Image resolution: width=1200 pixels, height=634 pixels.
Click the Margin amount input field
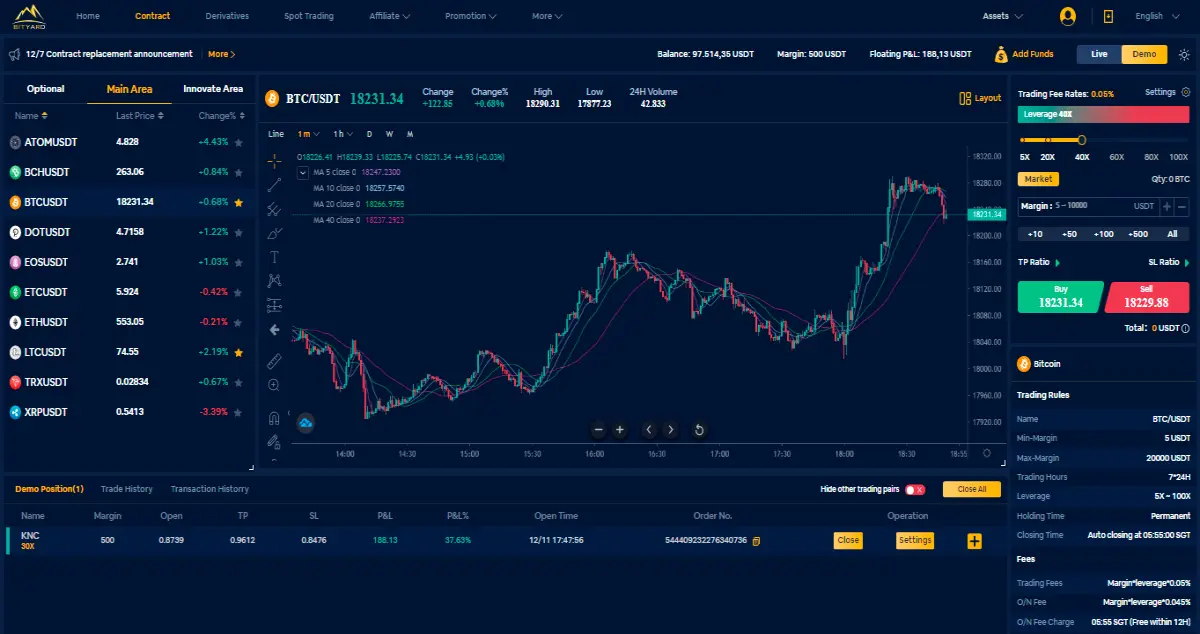1087,206
